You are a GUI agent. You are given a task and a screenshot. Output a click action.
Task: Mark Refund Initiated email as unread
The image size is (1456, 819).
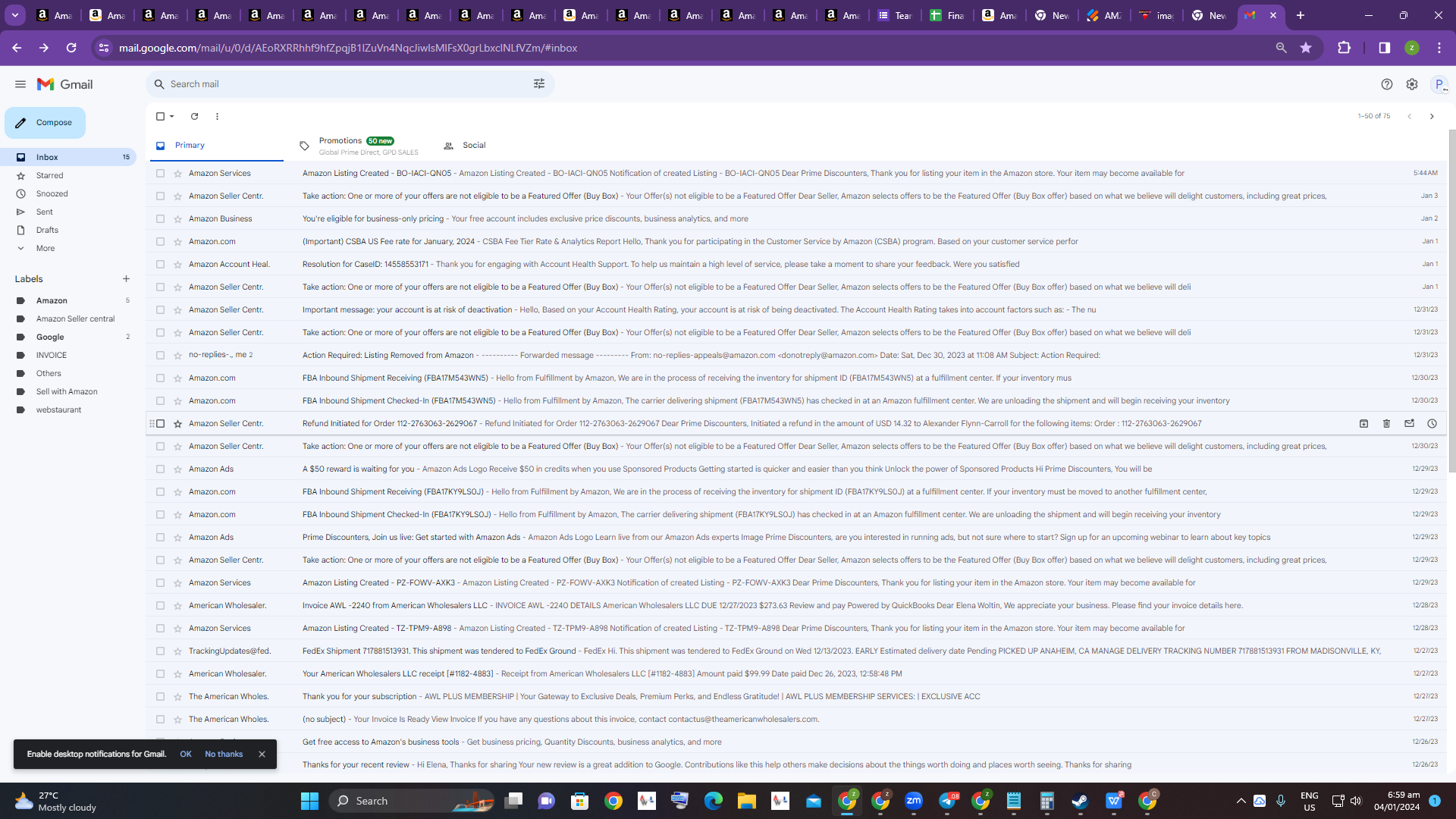1409,423
